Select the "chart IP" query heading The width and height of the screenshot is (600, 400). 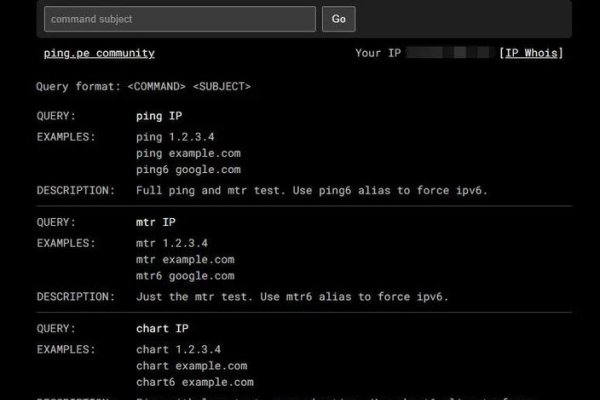tap(162, 329)
